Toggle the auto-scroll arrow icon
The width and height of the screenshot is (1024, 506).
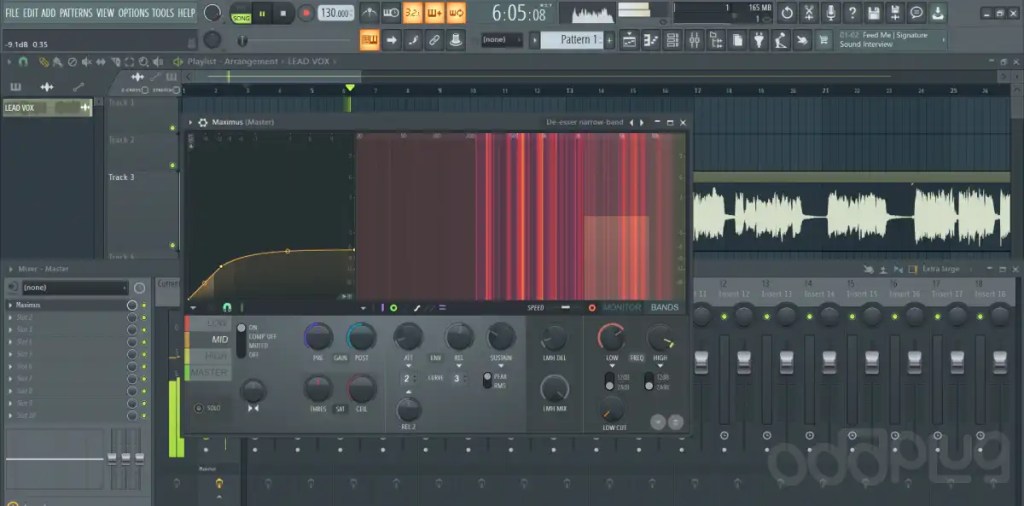coord(391,40)
